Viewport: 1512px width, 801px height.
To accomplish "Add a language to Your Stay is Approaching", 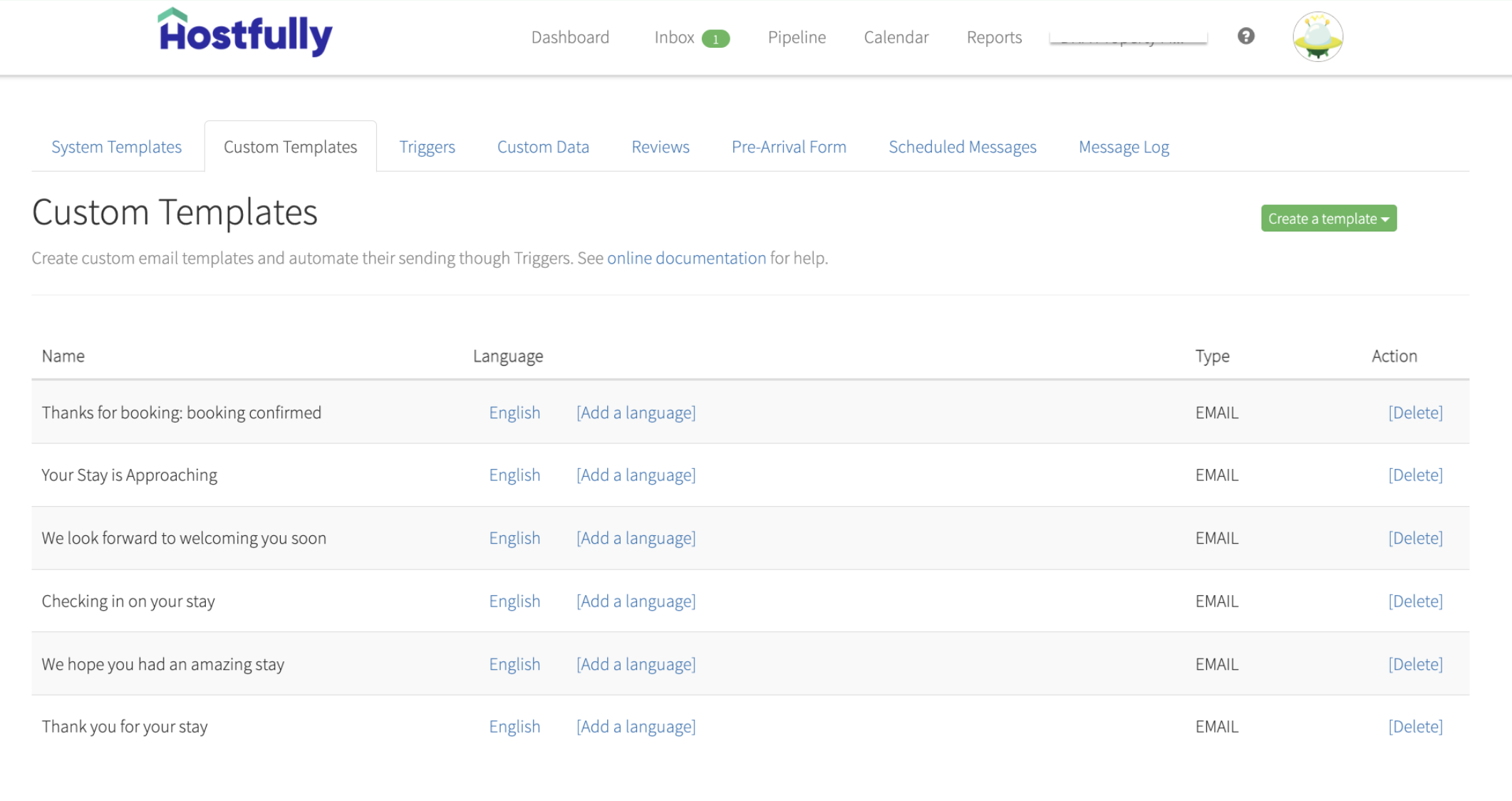I will click(636, 475).
